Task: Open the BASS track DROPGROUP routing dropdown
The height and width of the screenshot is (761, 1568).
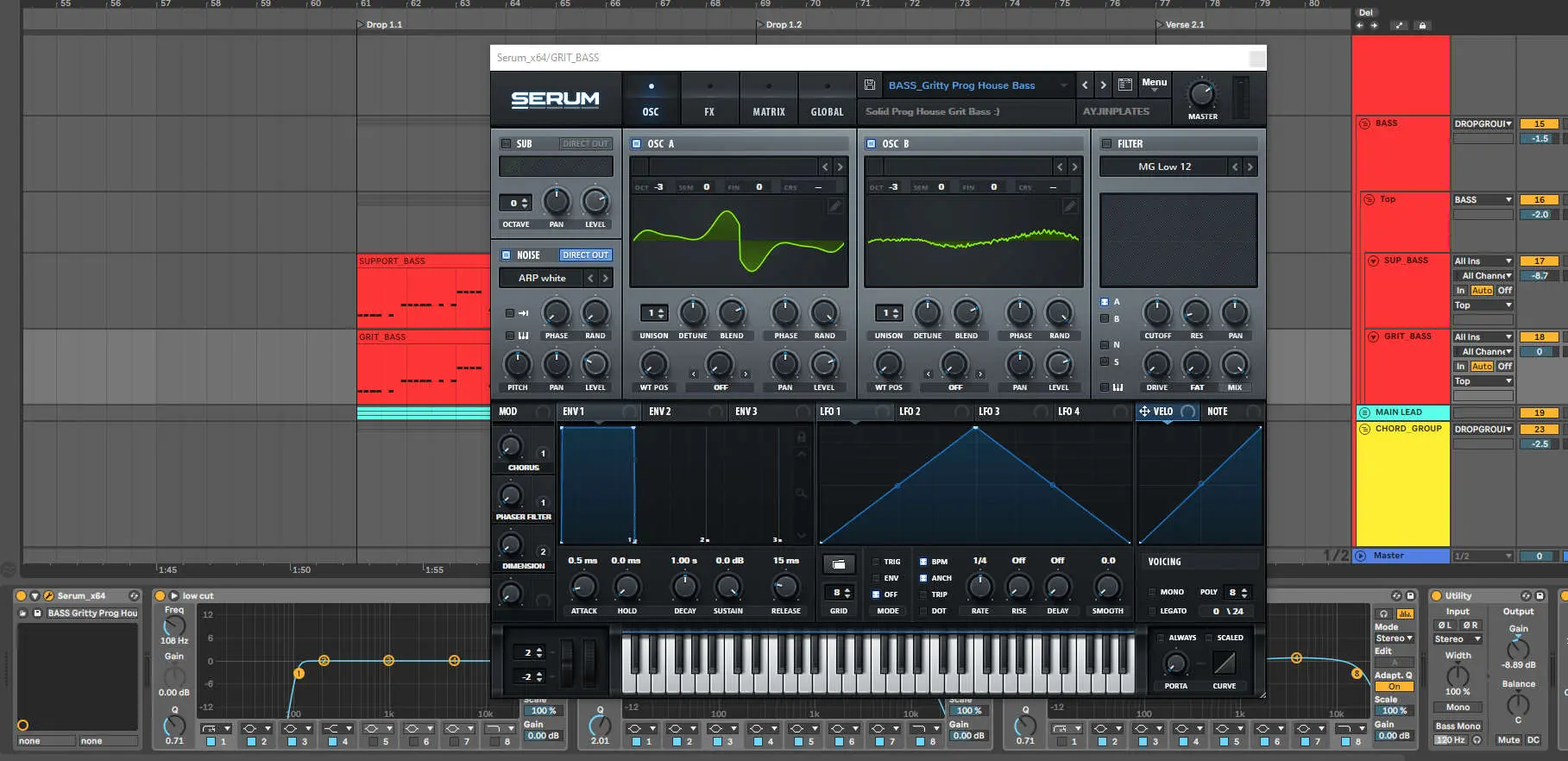Action: [x=1483, y=123]
